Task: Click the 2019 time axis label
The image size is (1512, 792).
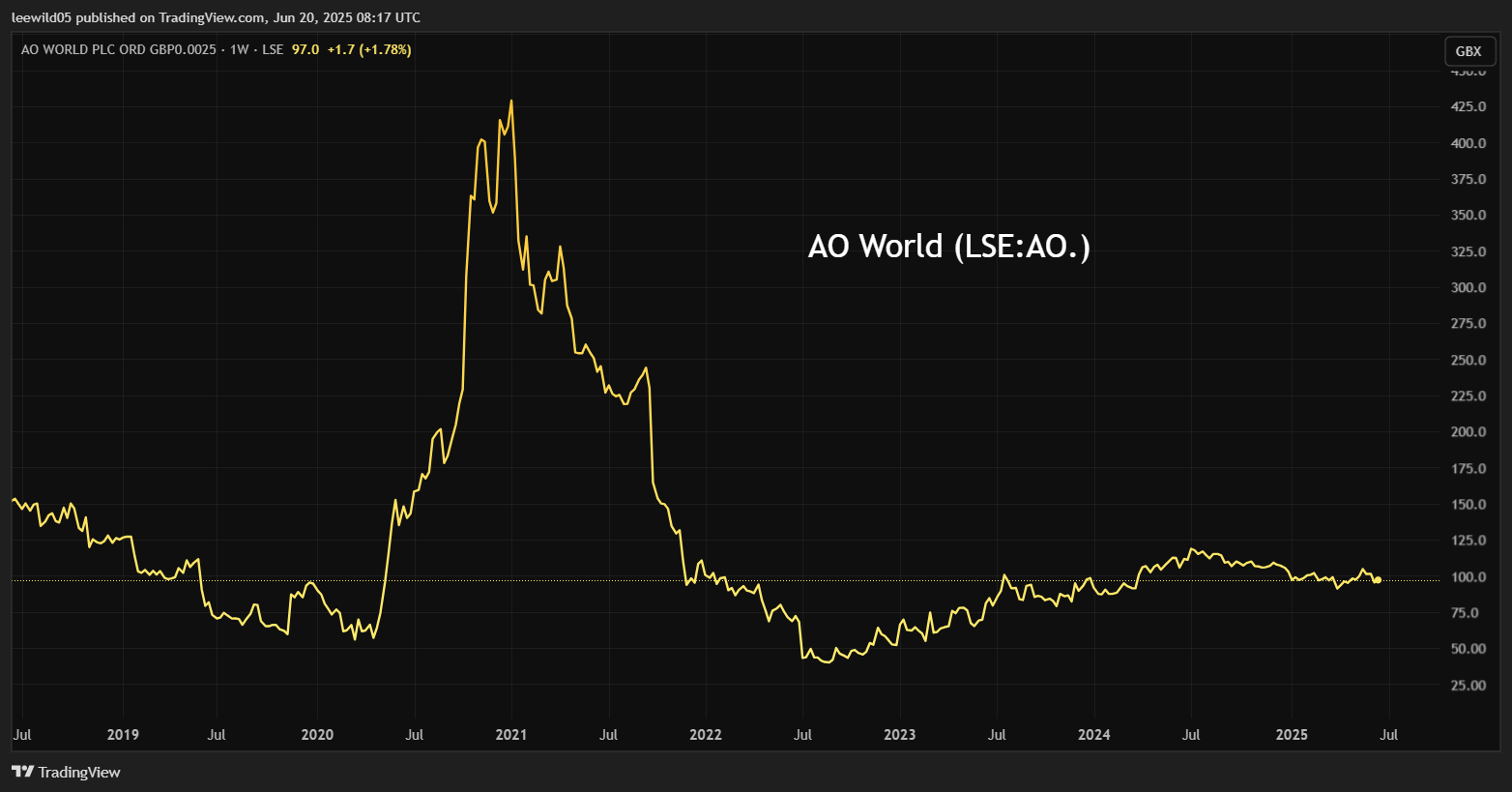Action: pyautogui.click(x=123, y=734)
